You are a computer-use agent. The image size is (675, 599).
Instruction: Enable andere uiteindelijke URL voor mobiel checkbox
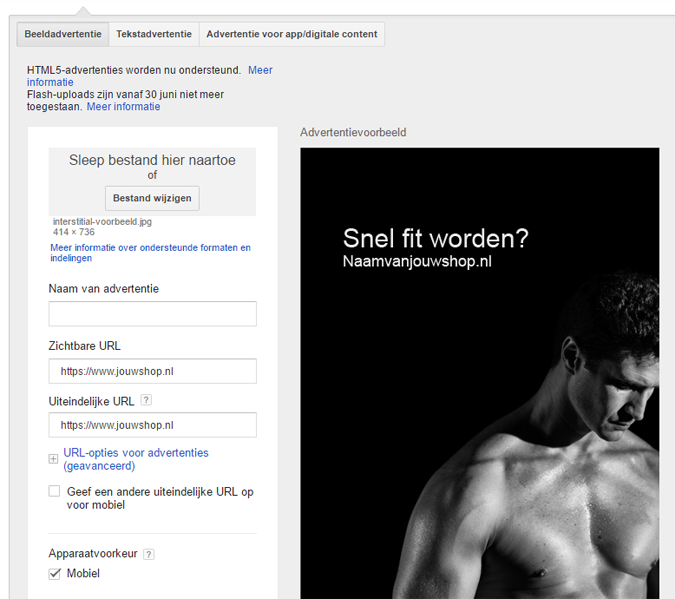tap(54, 491)
